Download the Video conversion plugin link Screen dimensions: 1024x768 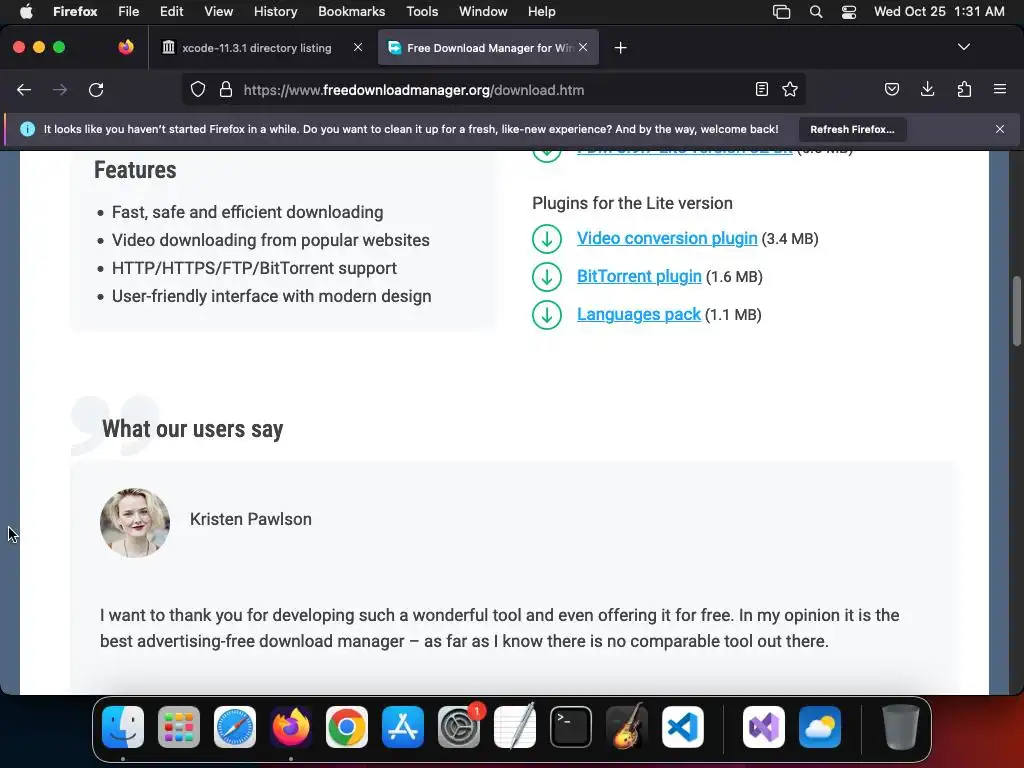(667, 238)
